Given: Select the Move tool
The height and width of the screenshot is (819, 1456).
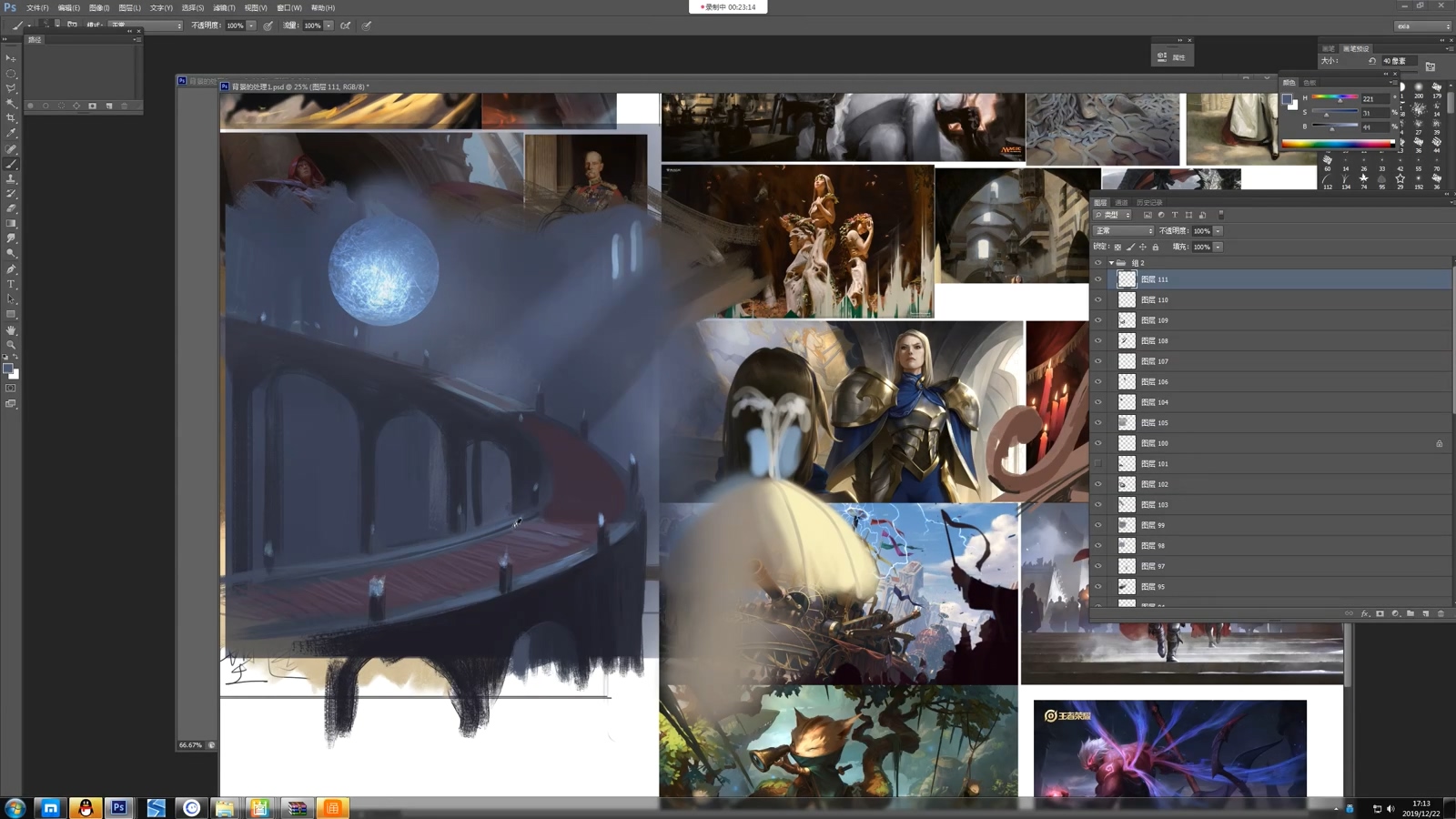Looking at the screenshot, I should (x=11, y=58).
